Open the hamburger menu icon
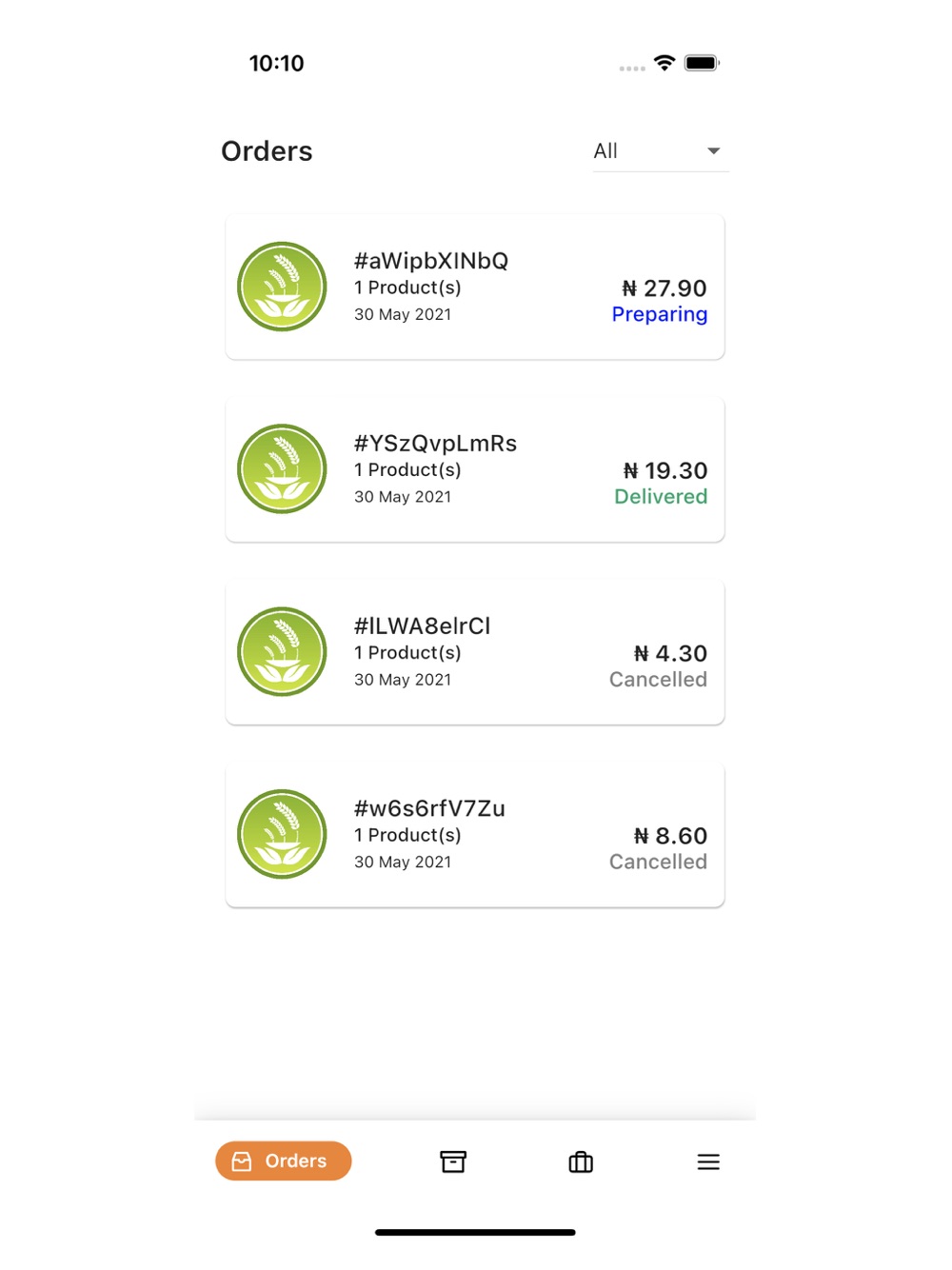Screen dimensions: 952x1270 point(708,1161)
